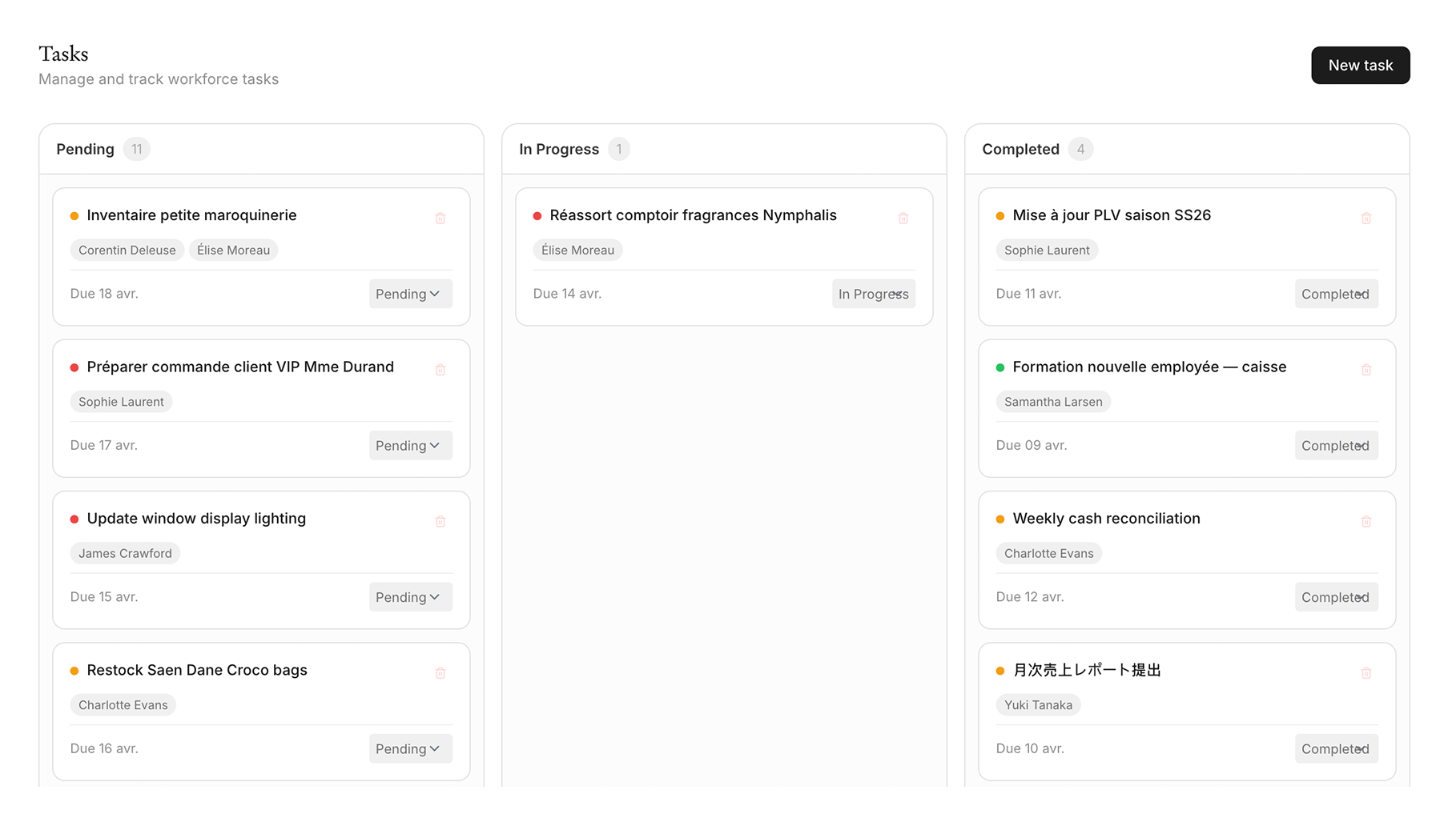Delete the Inventaire petite maroquinerie task
This screenshot has height=818, width=1456.
[440, 217]
